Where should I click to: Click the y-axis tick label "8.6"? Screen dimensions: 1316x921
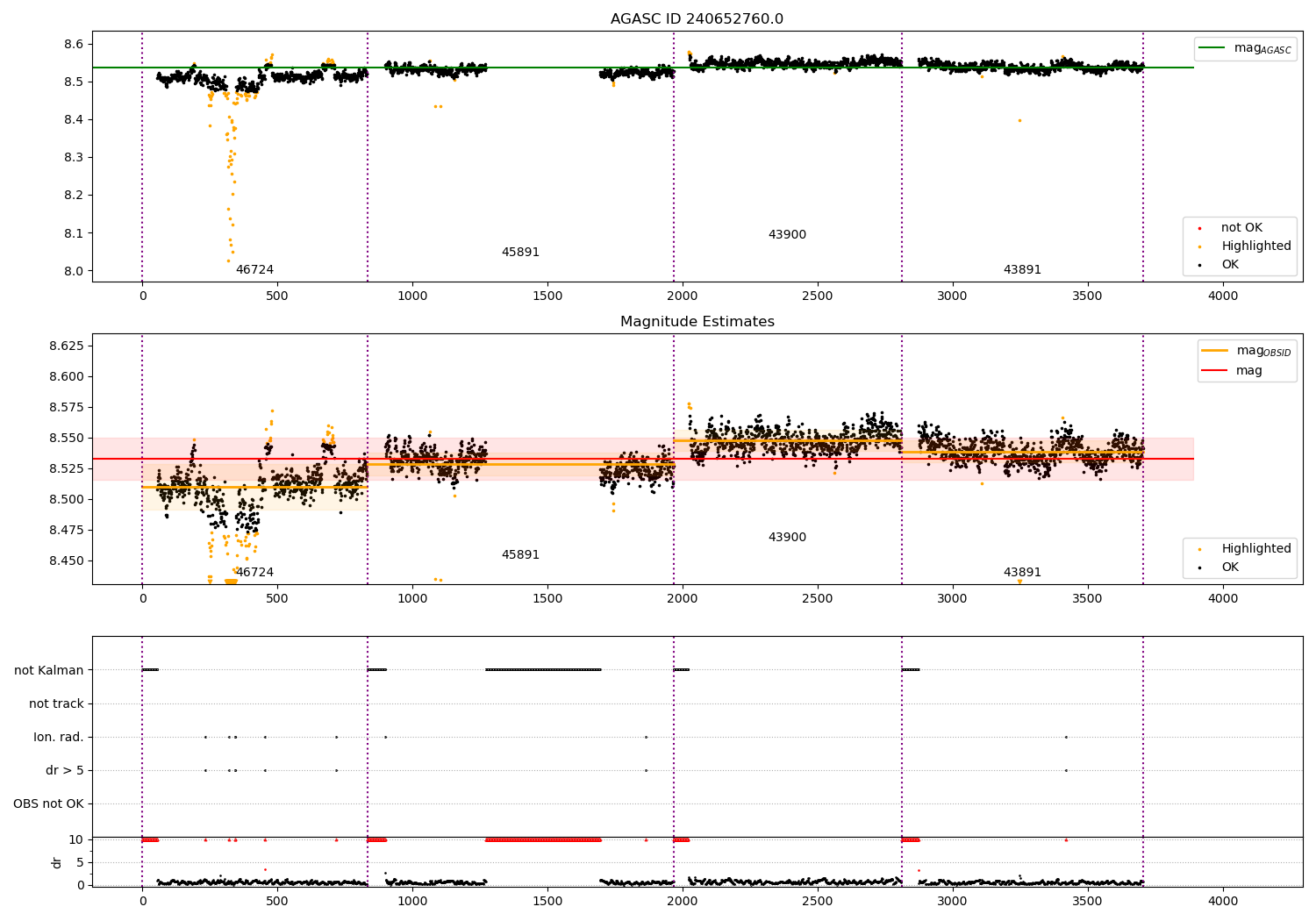click(x=74, y=44)
